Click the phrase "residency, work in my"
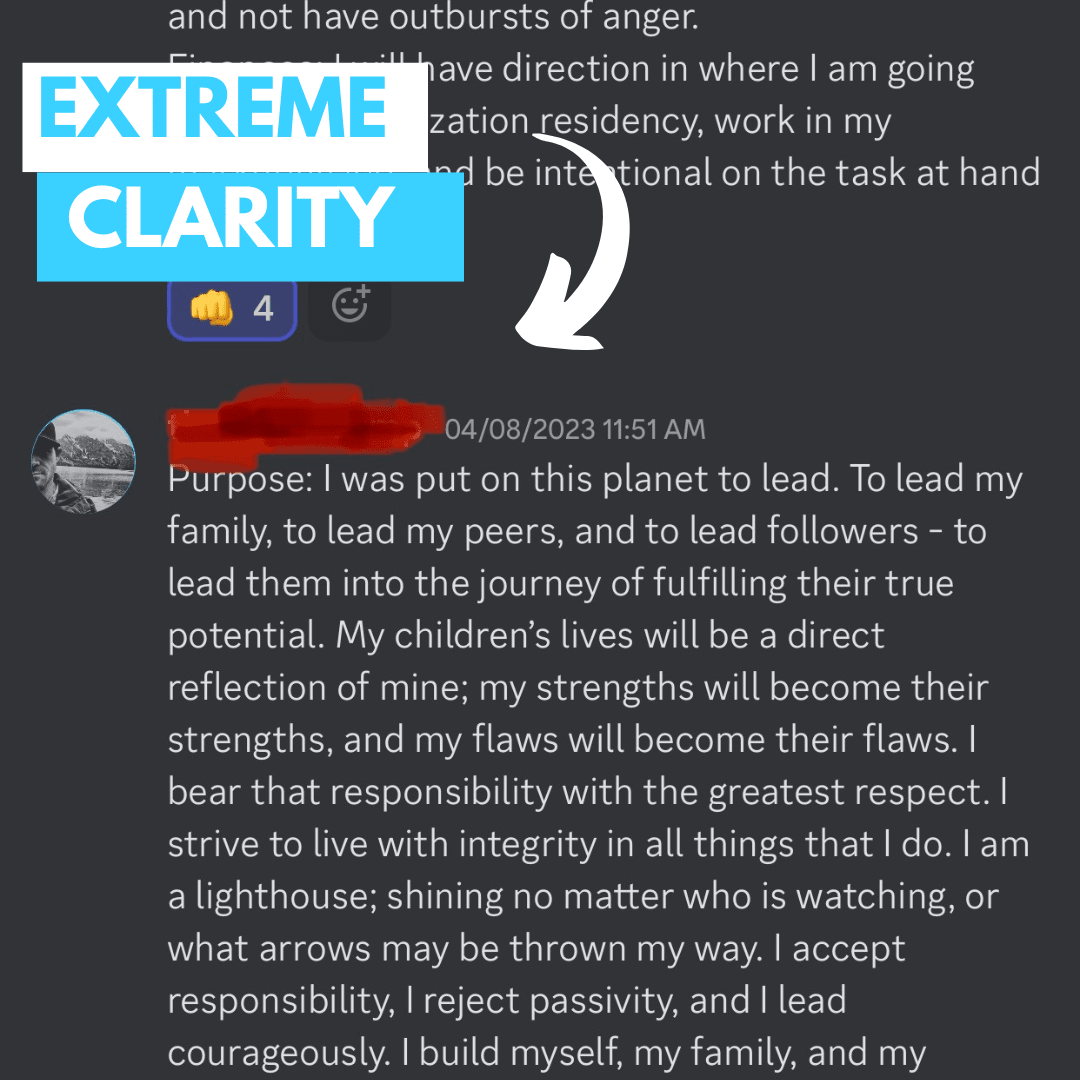 click(715, 121)
